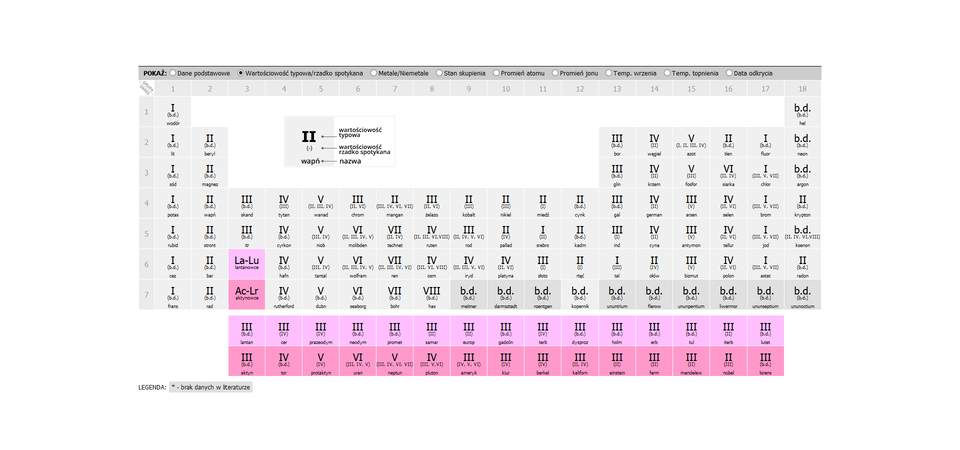Select the radon element cell
Viewport: 960px width, 450px height.
(802, 264)
